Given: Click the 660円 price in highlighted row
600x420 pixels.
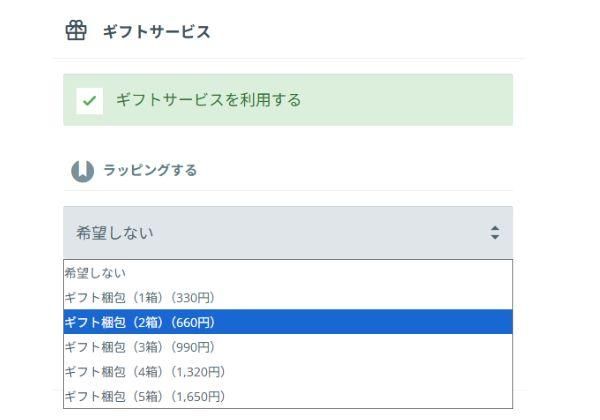Looking at the screenshot, I should tap(196, 322).
